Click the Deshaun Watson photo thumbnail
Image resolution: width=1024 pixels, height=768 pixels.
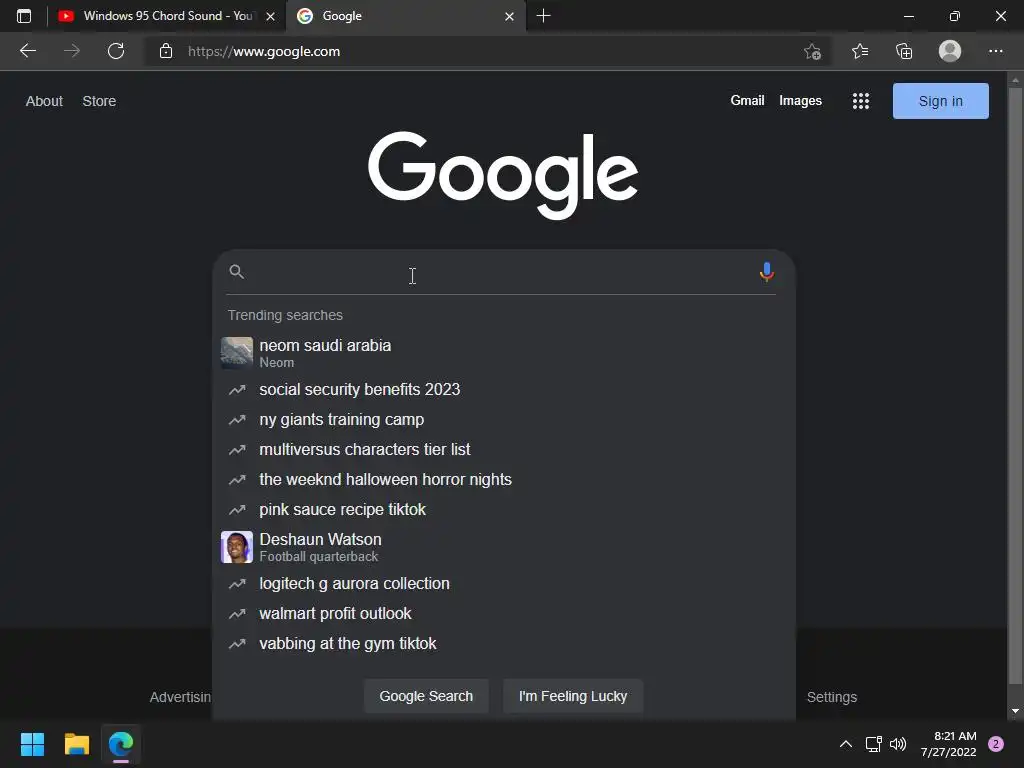(236, 547)
